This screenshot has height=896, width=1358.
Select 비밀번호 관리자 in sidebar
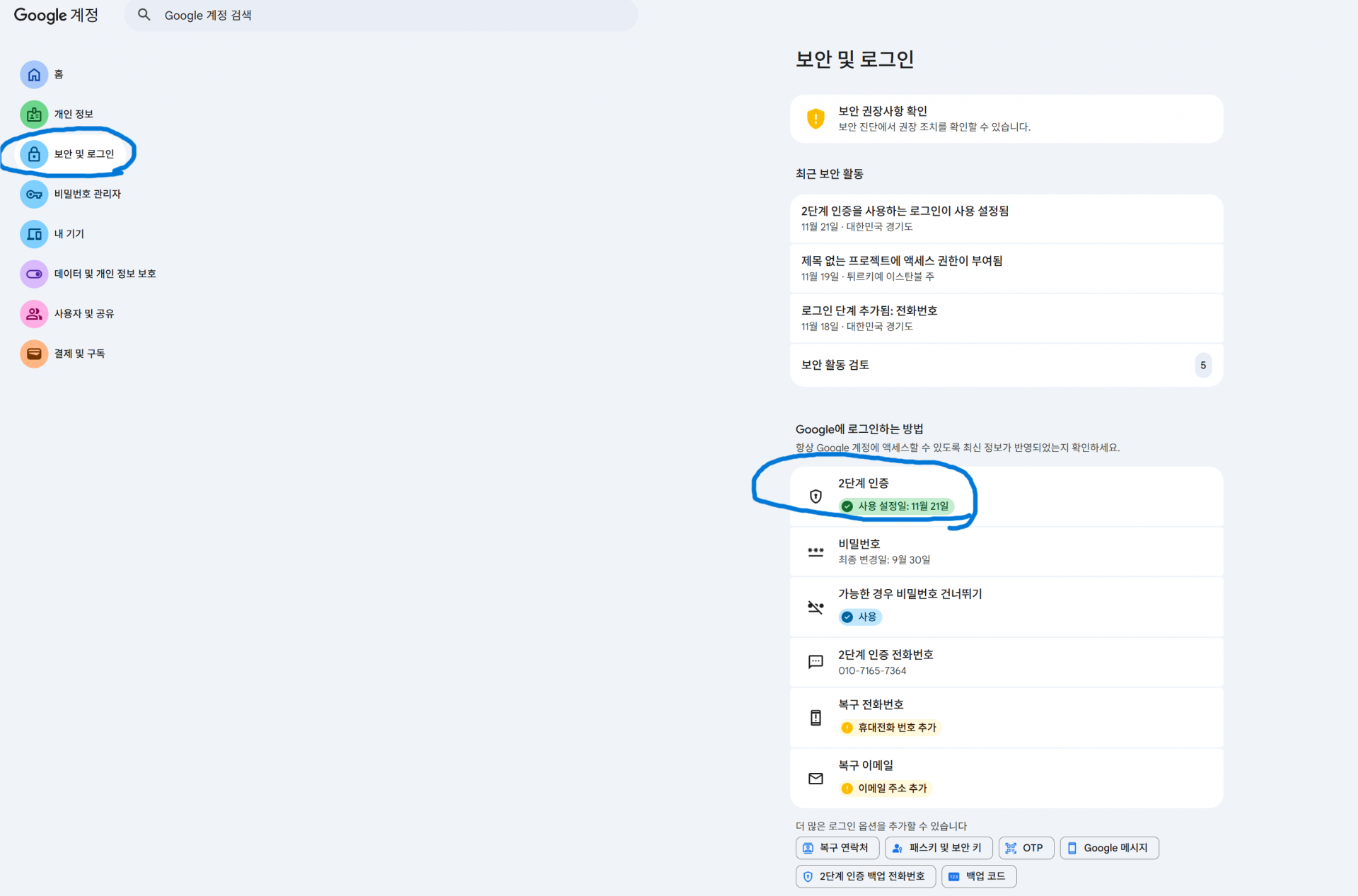point(88,194)
